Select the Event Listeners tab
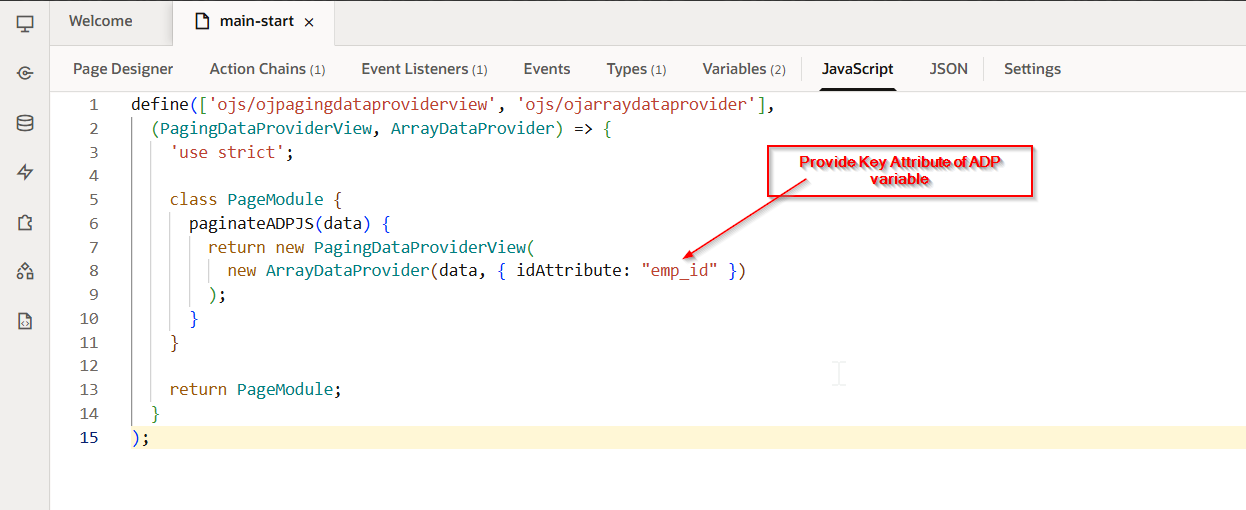This screenshot has width=1246, height=510. [x=424, y=69]
